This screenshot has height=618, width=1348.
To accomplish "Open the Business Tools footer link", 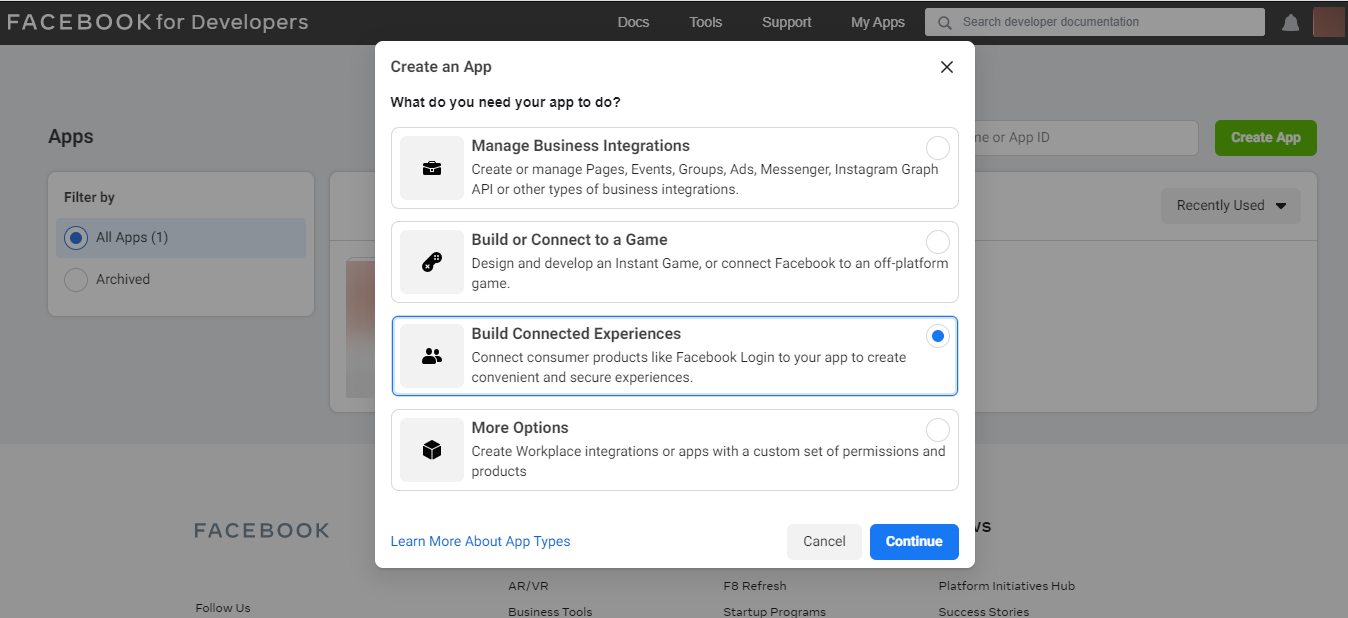I will [x=550, y=611].
